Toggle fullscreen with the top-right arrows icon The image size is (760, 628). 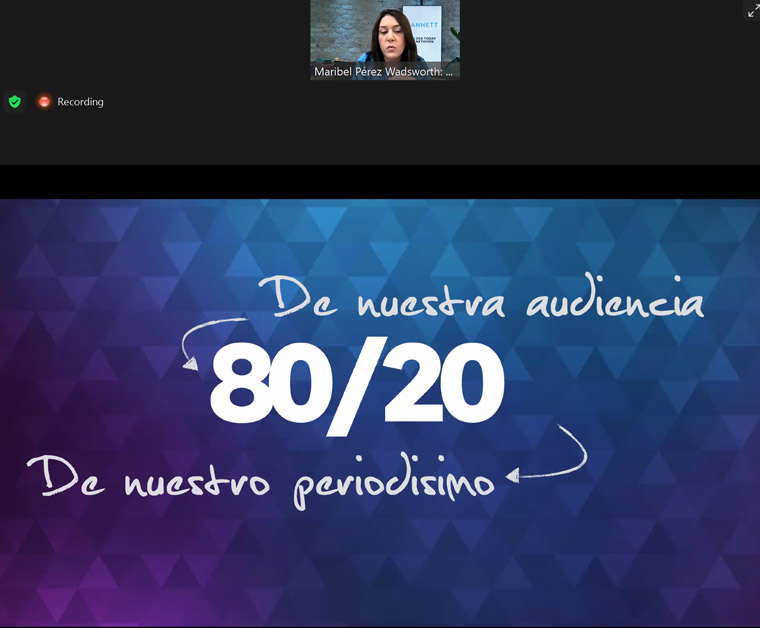pyautogui.click(x=754, y=9)
